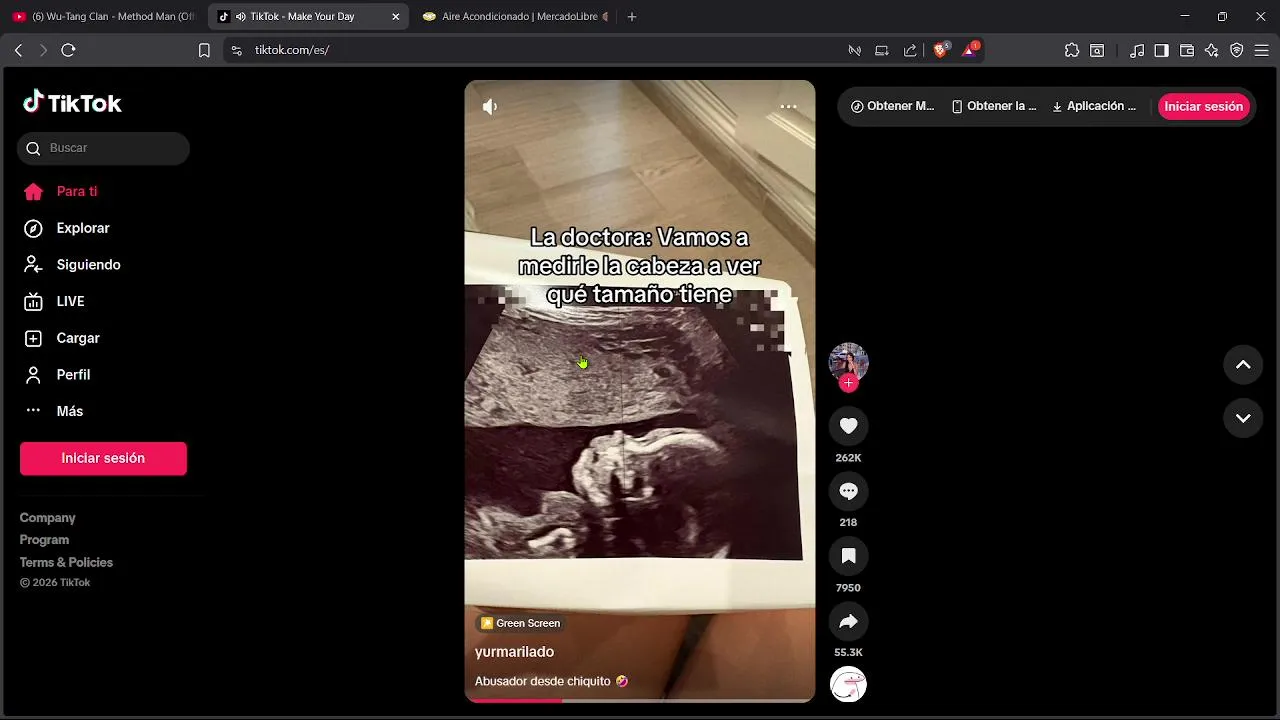Click the install app icon in address bar

882,50
